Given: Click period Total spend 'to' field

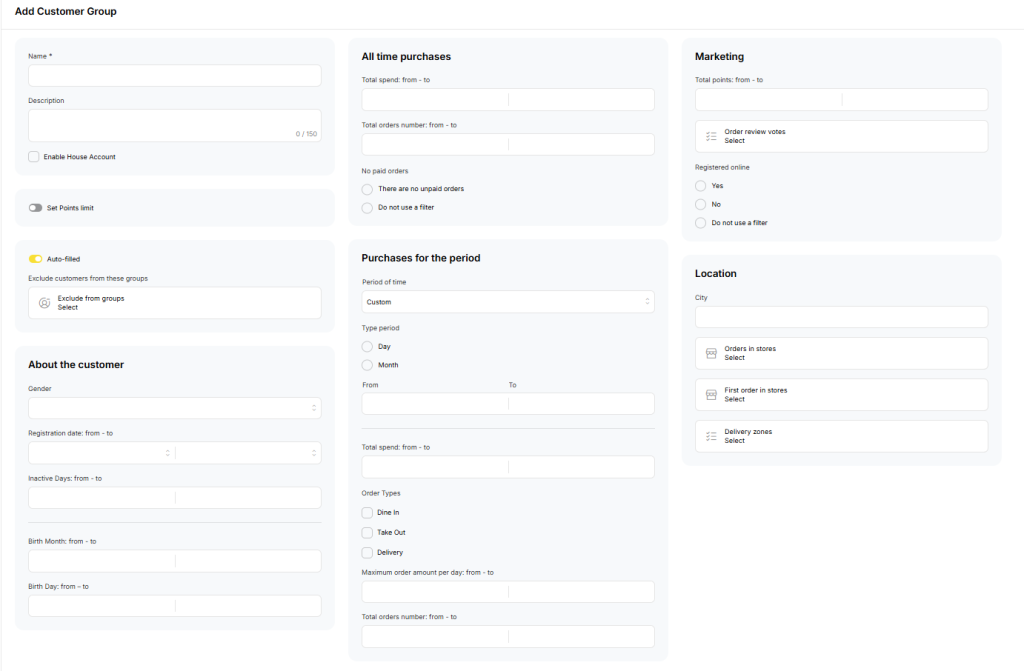Looking at the screenshot, I should click(581, 467).
